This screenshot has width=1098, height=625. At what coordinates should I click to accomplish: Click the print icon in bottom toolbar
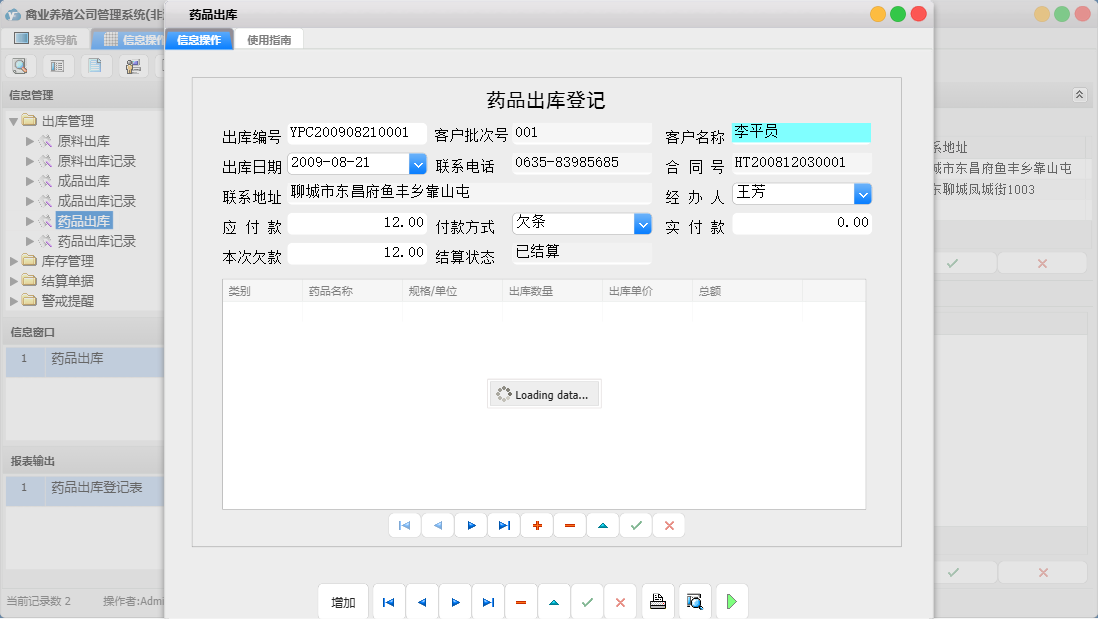tap(657, 602)
